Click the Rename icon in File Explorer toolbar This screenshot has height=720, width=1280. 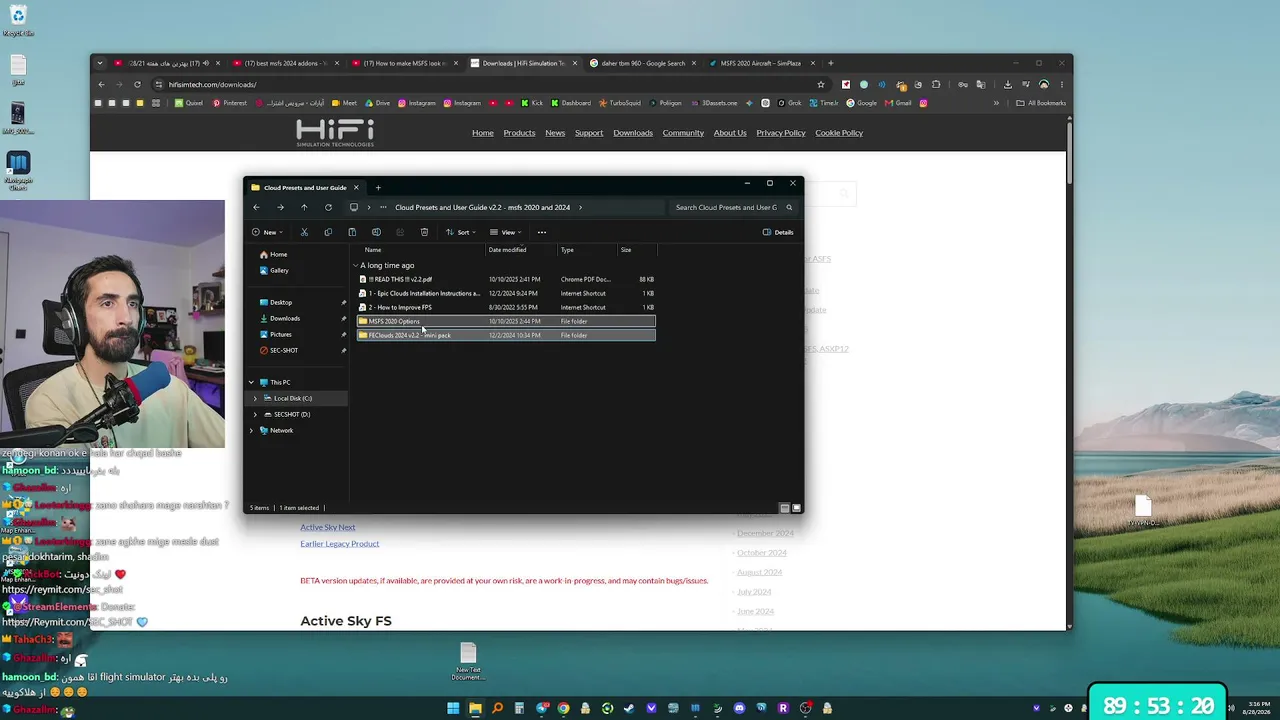(376, 232)
